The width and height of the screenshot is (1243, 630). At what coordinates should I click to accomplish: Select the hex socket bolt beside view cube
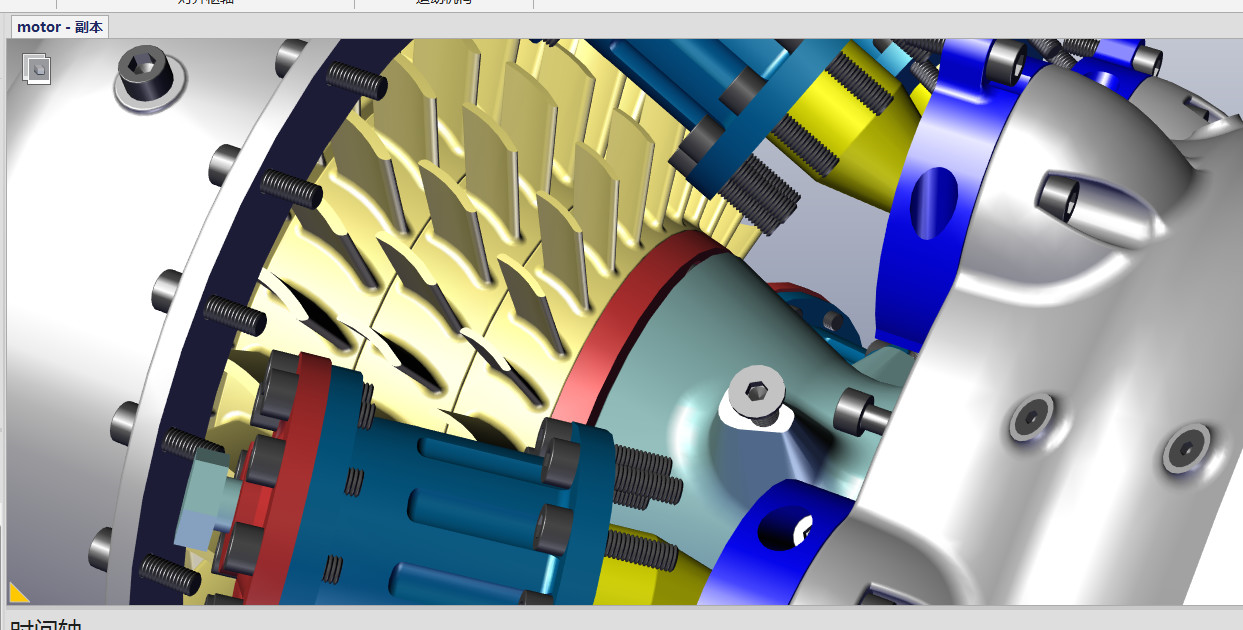click(x=144, y=74)
